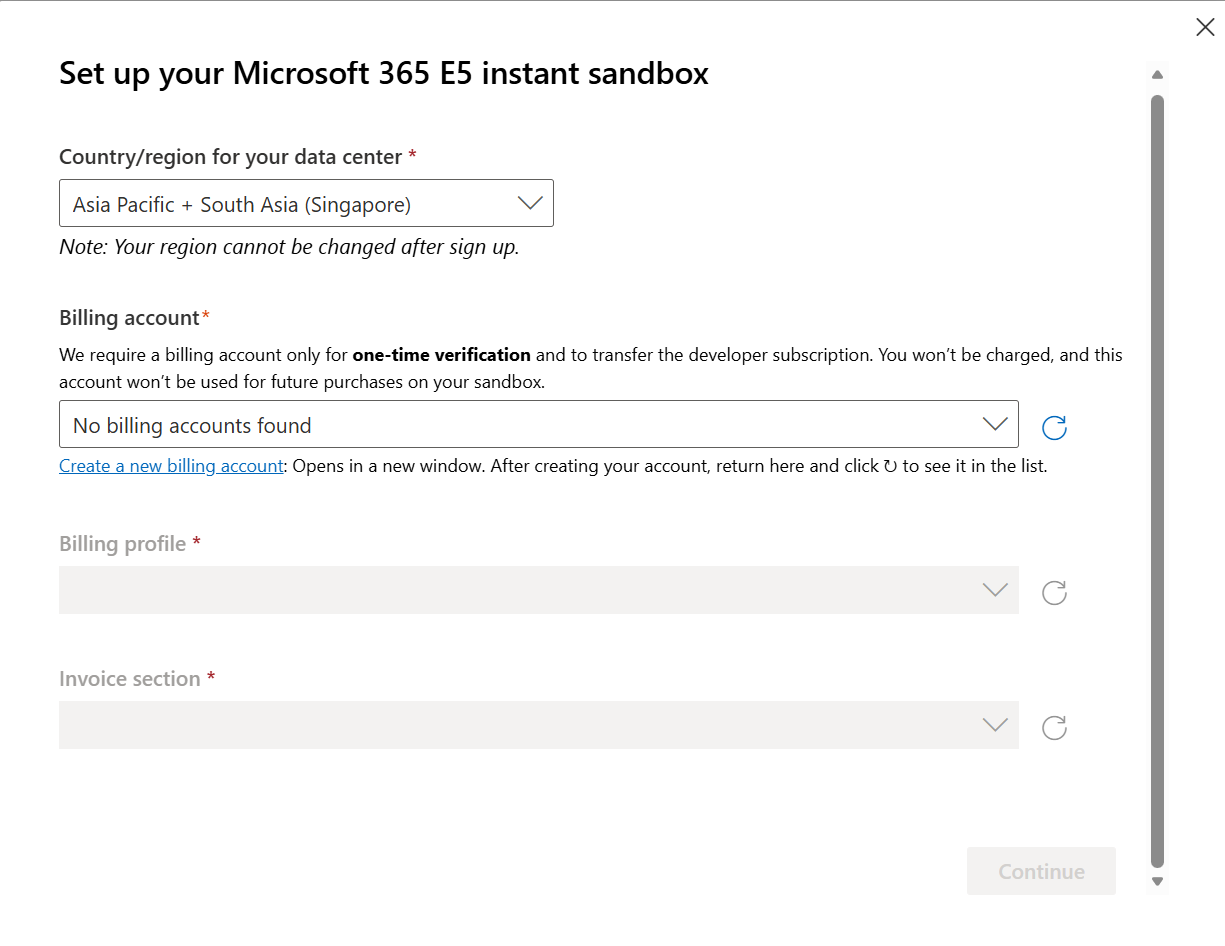Refresh the billing account list
Viewport: 1225px width, 946px height.
coord(1054,427)
